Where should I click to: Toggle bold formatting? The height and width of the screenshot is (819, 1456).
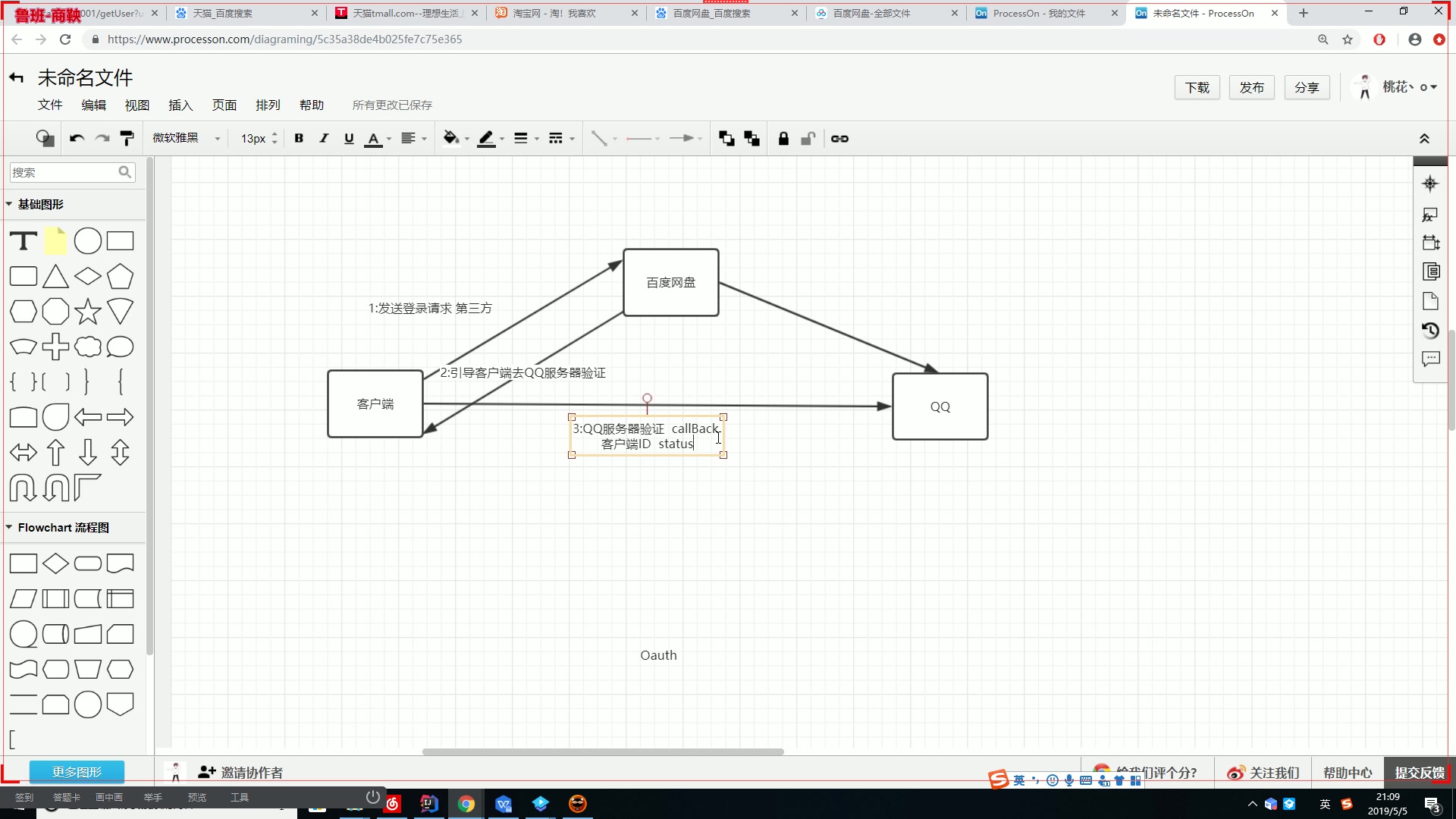(299, 138)
